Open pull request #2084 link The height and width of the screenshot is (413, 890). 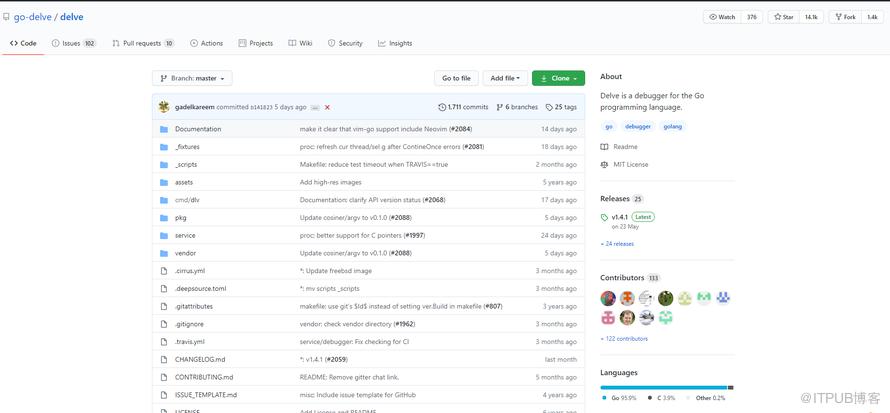point(460,129)
